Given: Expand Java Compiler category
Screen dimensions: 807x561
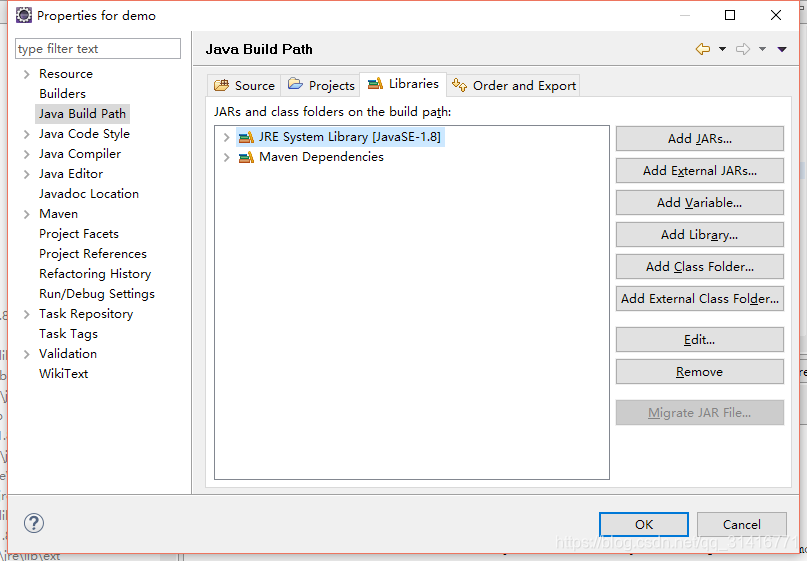Looking at the screenshot, I should tap(27, 154).
